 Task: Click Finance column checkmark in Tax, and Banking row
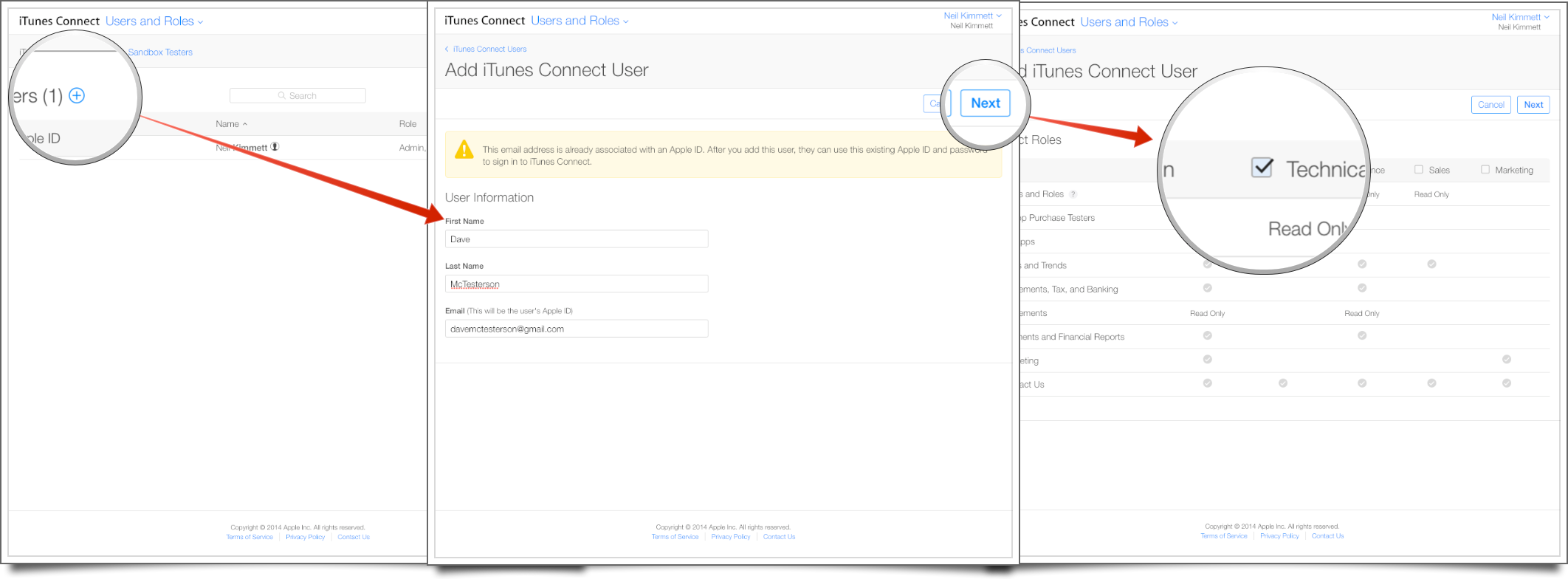pos(1362,288)
